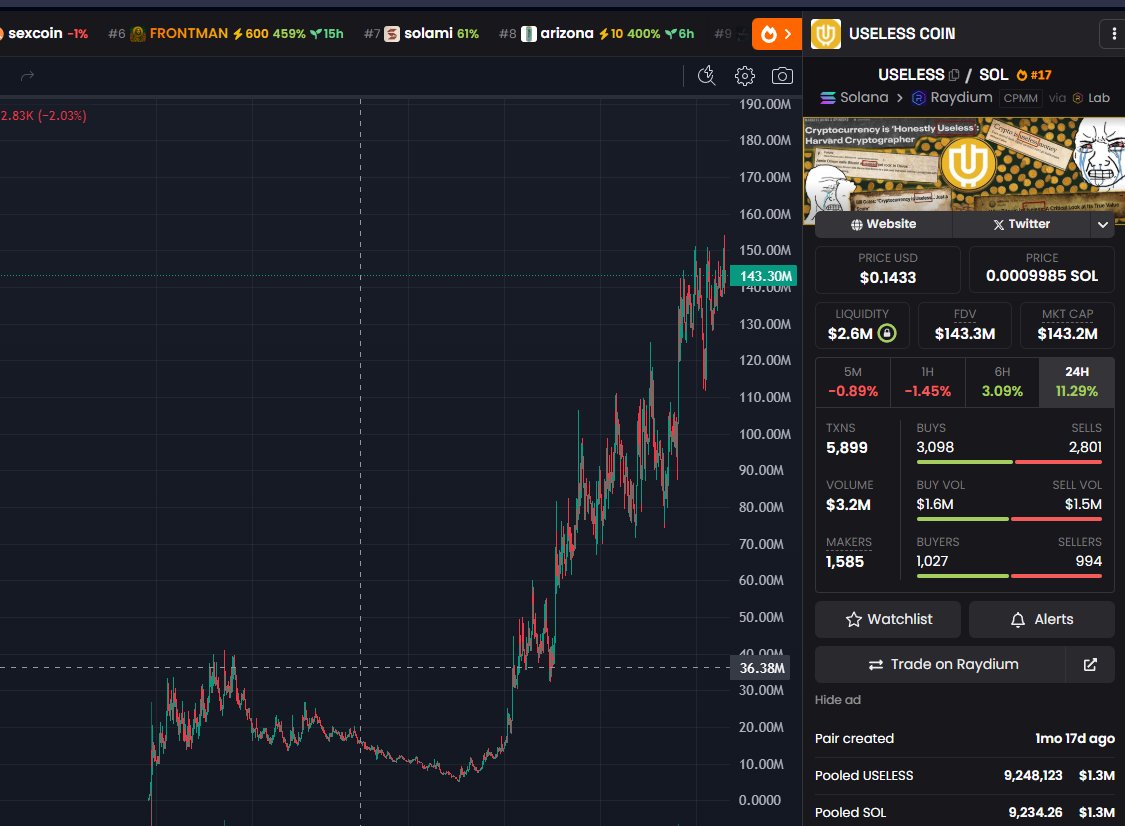Screen dimensions: 1125x826
Task: Click the TXNS 5,899 value
Action: coord(847,448)
